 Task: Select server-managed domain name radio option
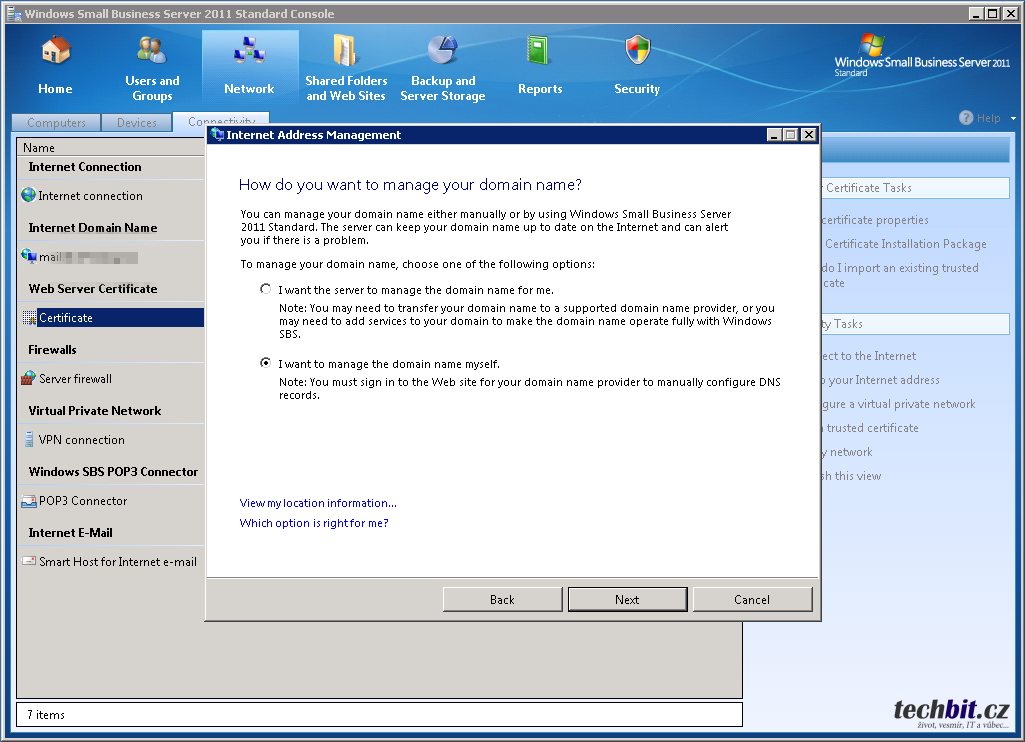pos(265,289)
